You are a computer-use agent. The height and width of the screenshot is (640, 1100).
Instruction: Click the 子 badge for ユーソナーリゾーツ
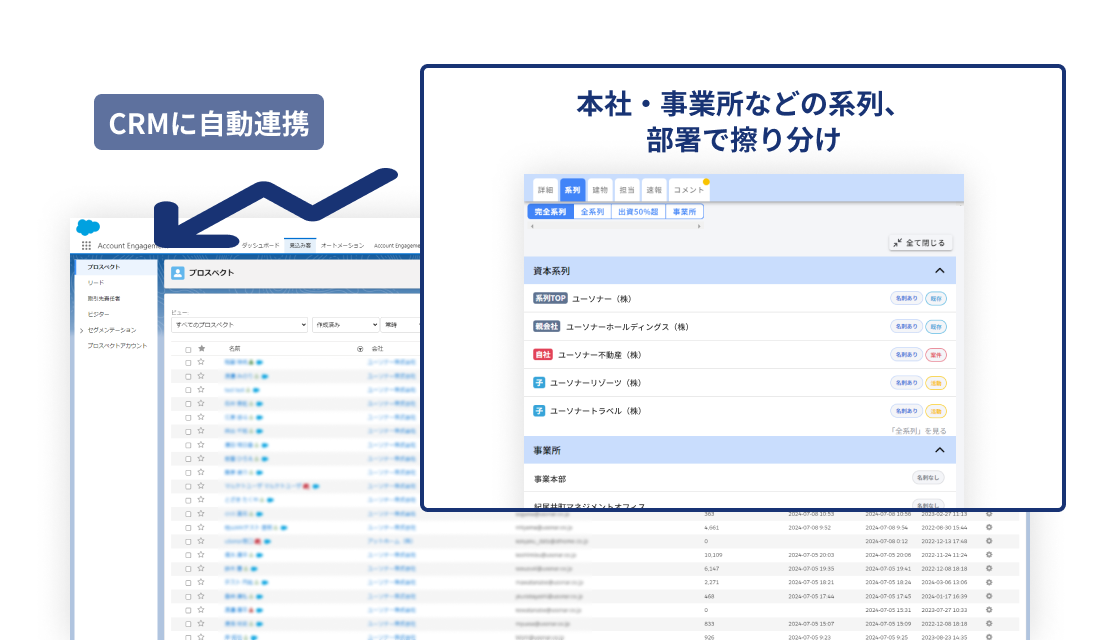click(539, 382)
